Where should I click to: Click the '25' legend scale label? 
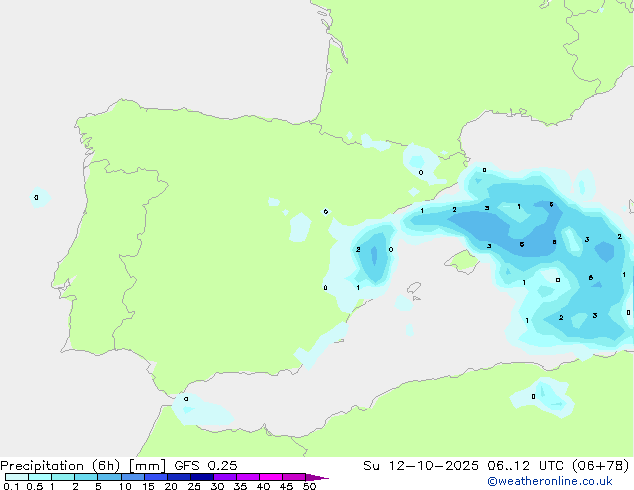click(x=194, y=486)
